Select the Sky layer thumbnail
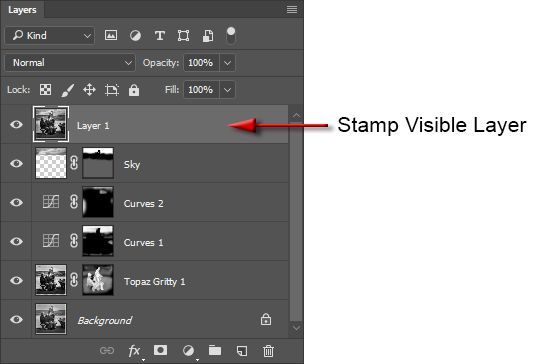Screen dimensions: 540x364 [51, 163]
